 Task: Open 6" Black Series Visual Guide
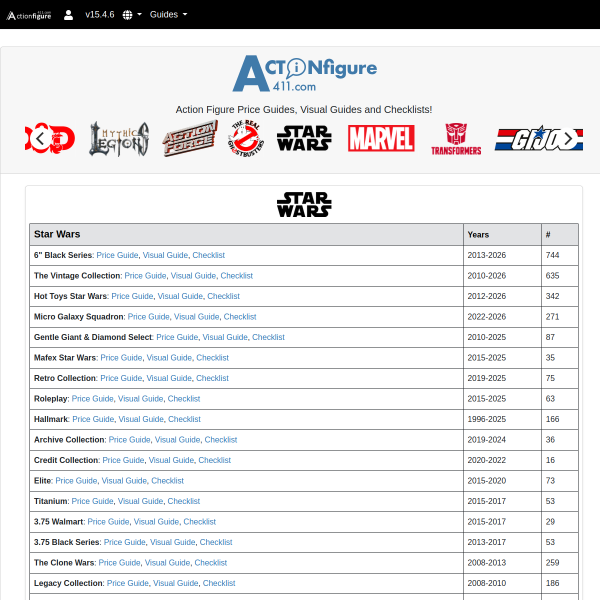(165, 255)
